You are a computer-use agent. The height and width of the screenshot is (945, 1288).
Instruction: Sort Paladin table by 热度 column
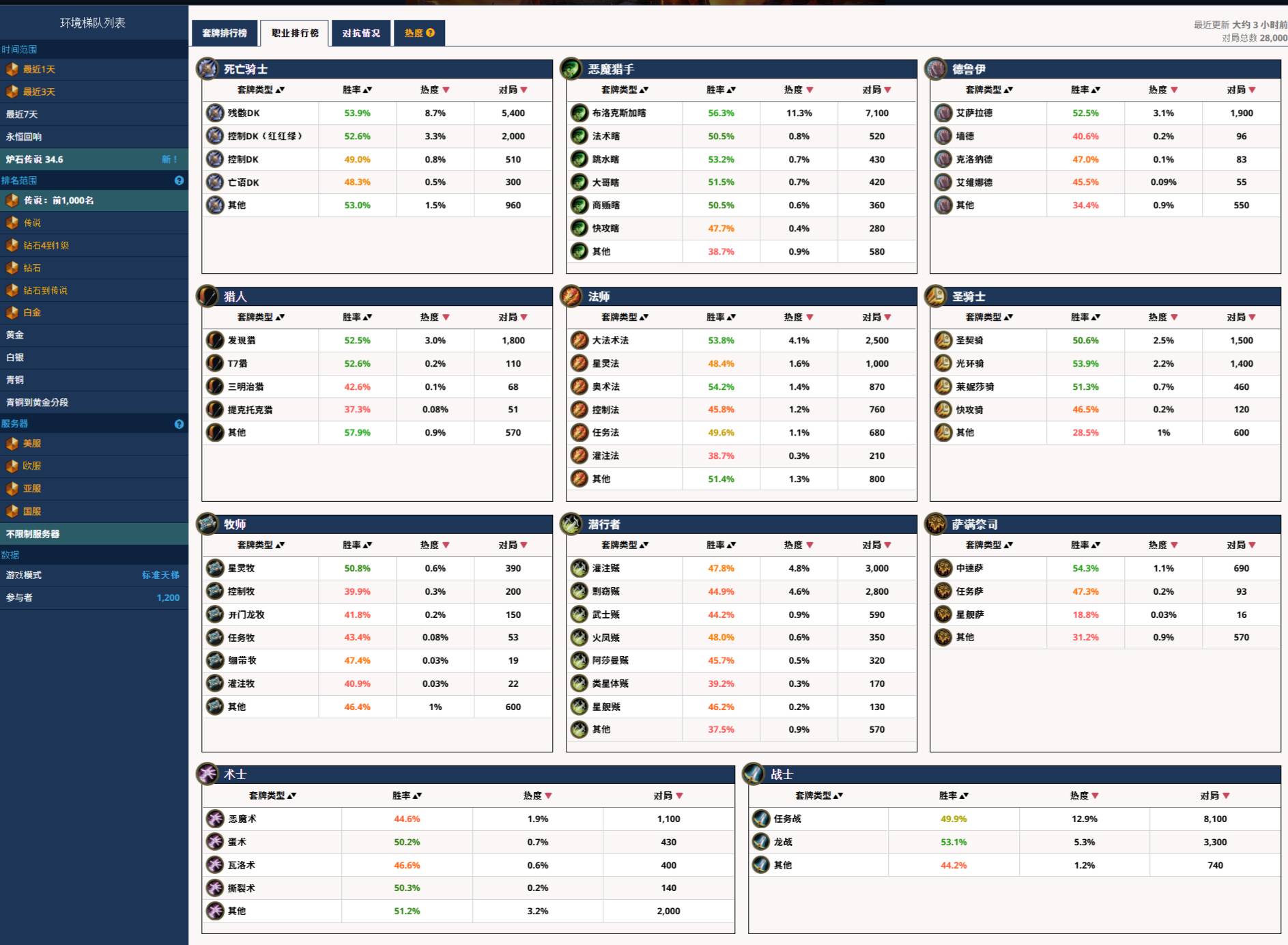pyautogui.click(x=1163, y=317)
